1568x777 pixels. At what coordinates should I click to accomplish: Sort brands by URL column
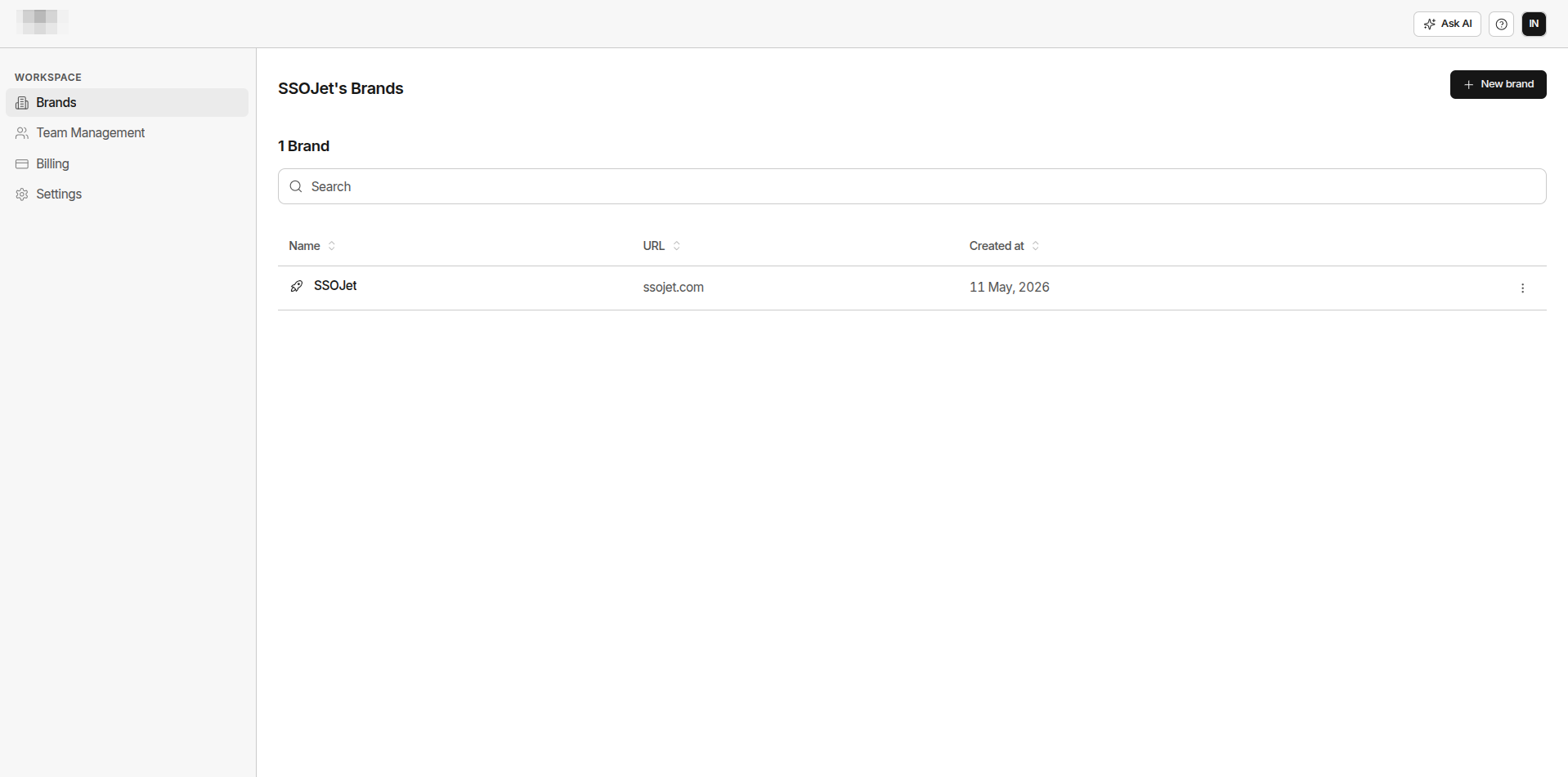pyautogui.click(x=661, y=246)
